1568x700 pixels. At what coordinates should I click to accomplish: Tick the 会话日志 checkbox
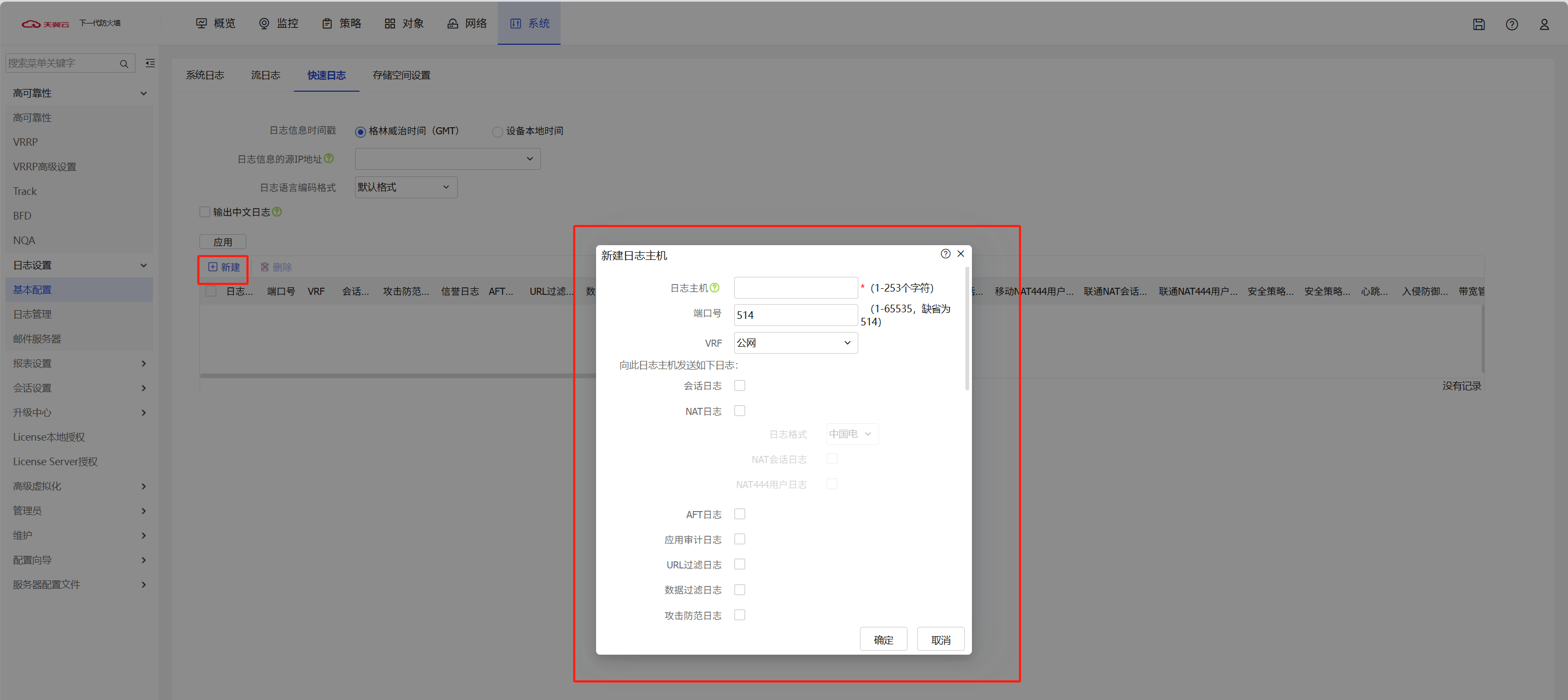click(x=740, y=385)
